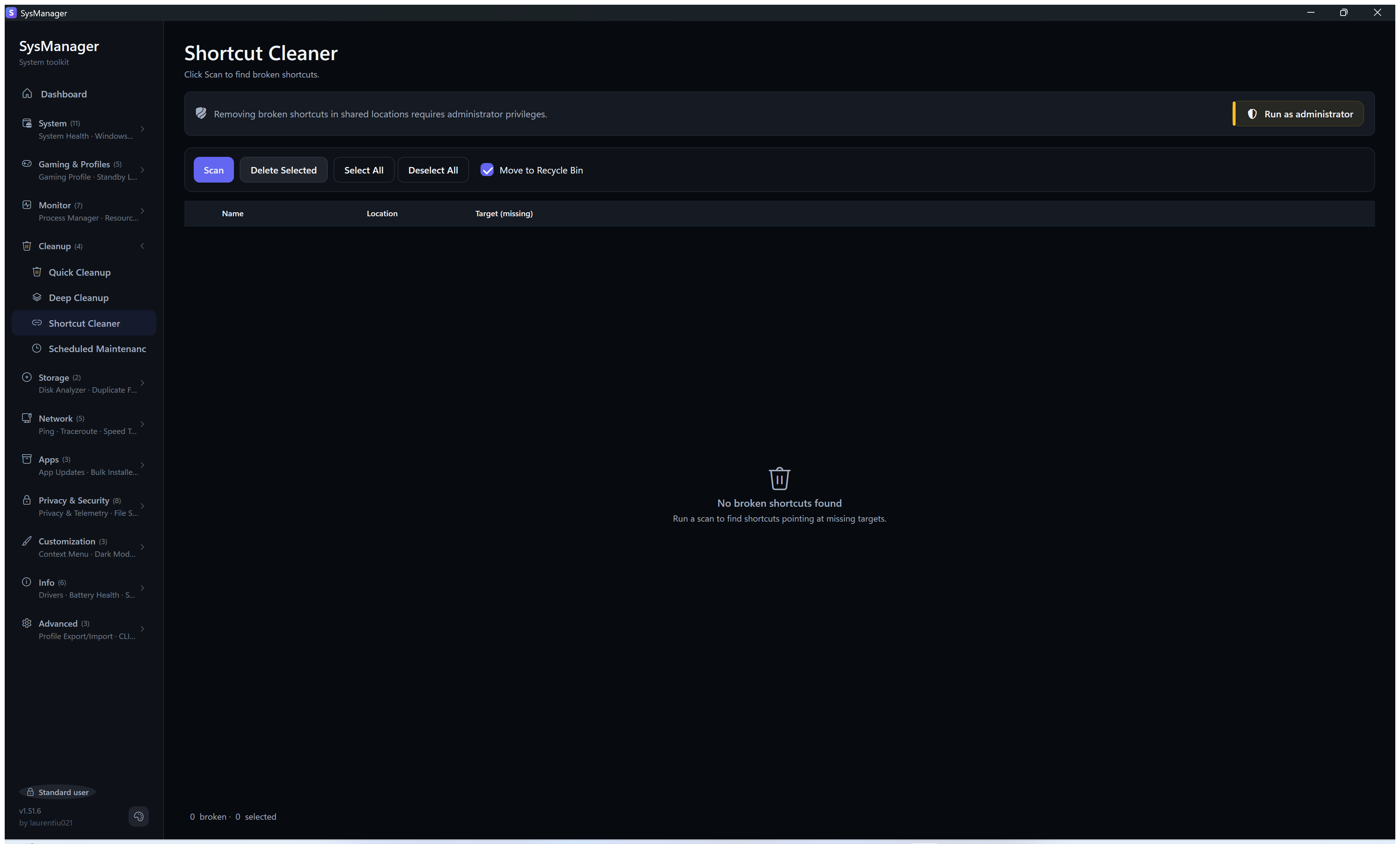Open the Dashboard page

[x=84, y=94]
